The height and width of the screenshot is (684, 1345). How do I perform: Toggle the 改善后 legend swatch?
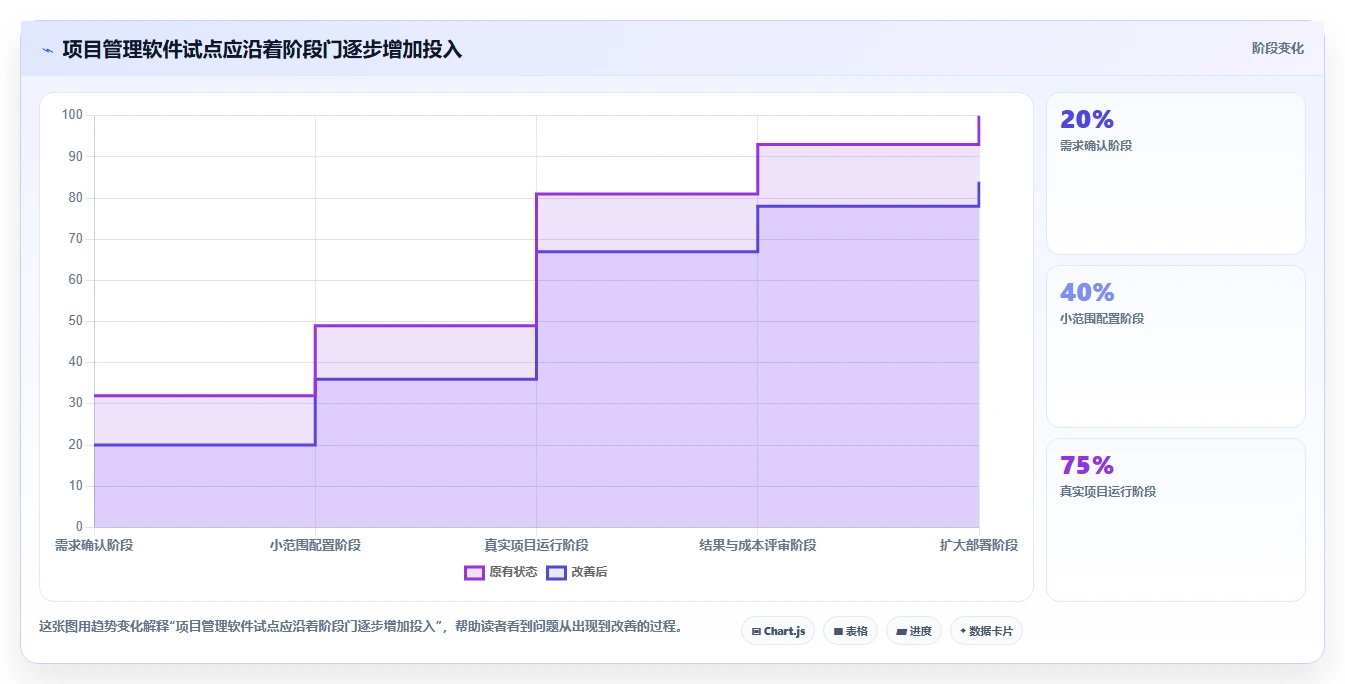(556, 572)
